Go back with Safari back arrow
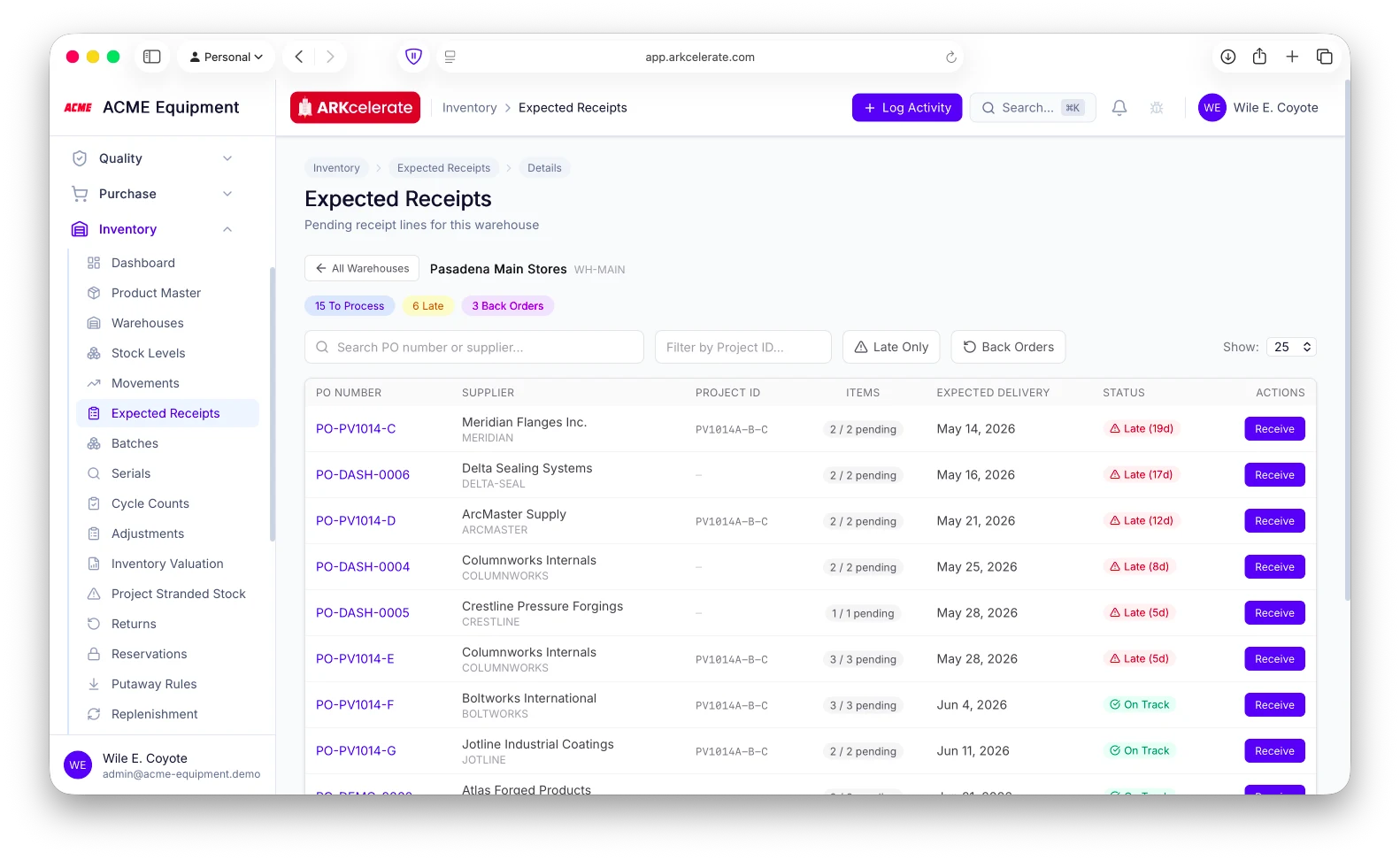 (299, 57)
